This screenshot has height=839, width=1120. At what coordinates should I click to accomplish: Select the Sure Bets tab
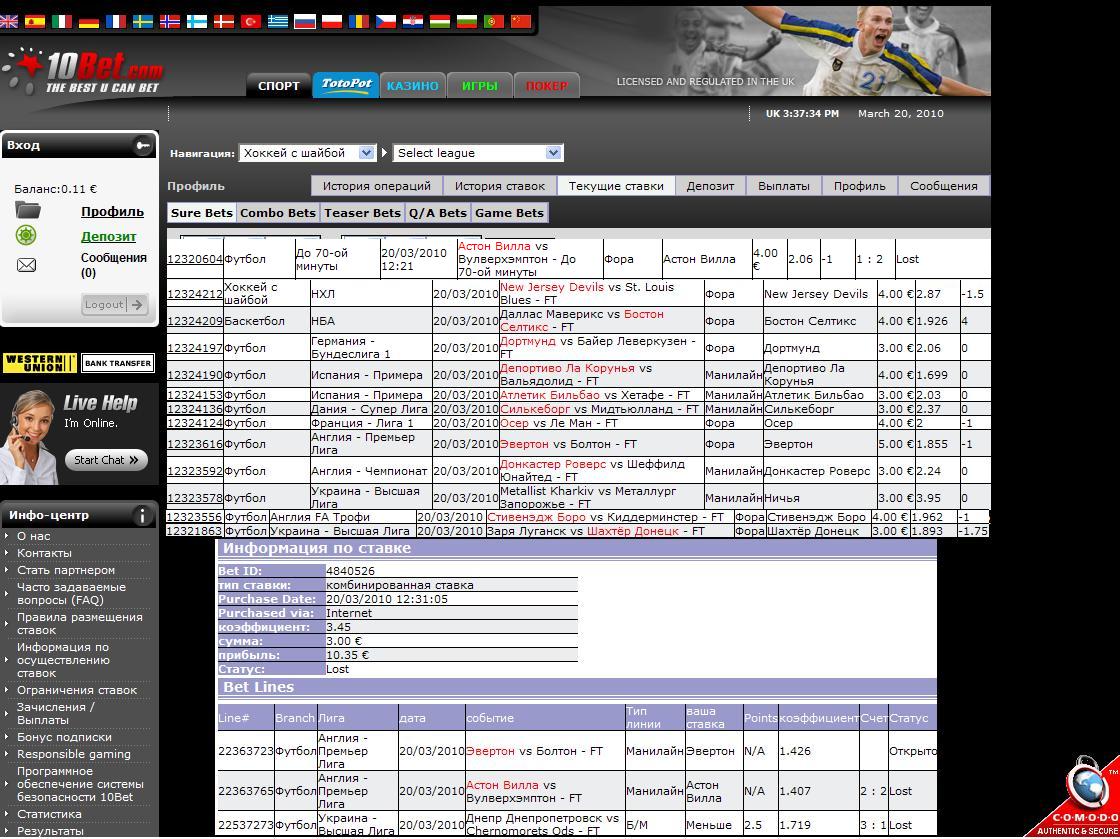click(x=202, y=213)
